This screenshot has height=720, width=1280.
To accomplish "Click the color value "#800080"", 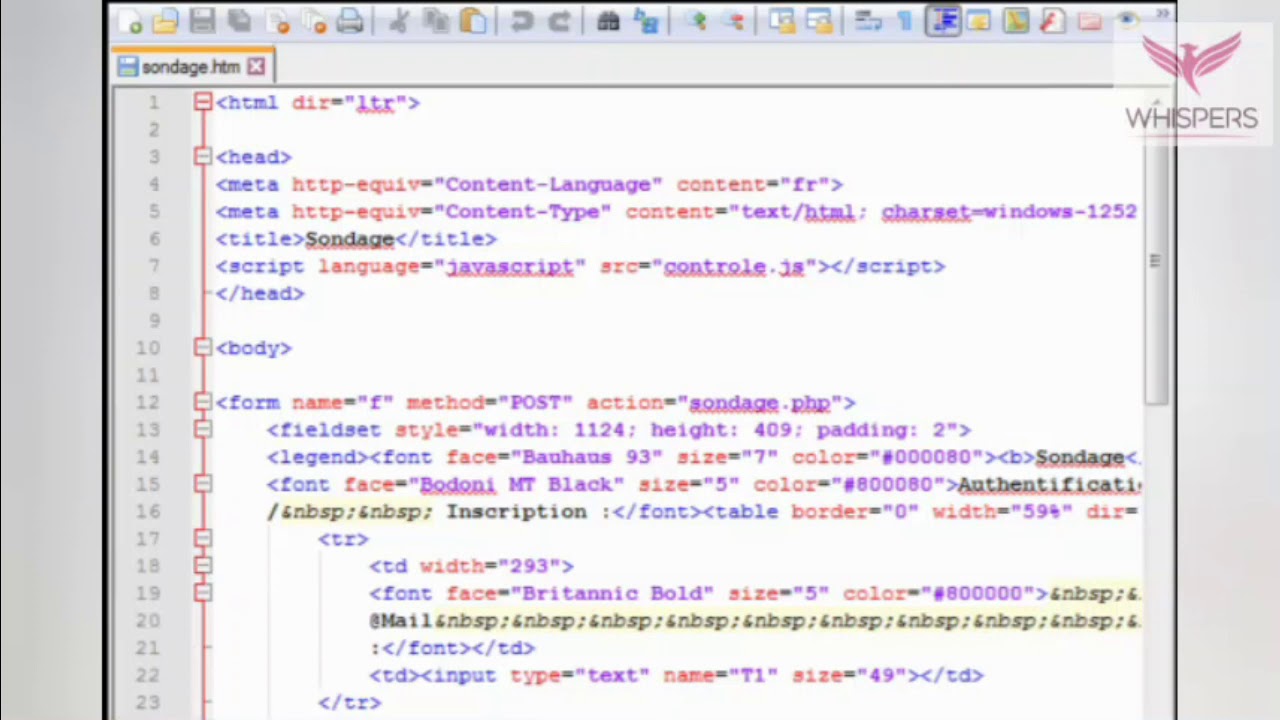I will point(888,484).
